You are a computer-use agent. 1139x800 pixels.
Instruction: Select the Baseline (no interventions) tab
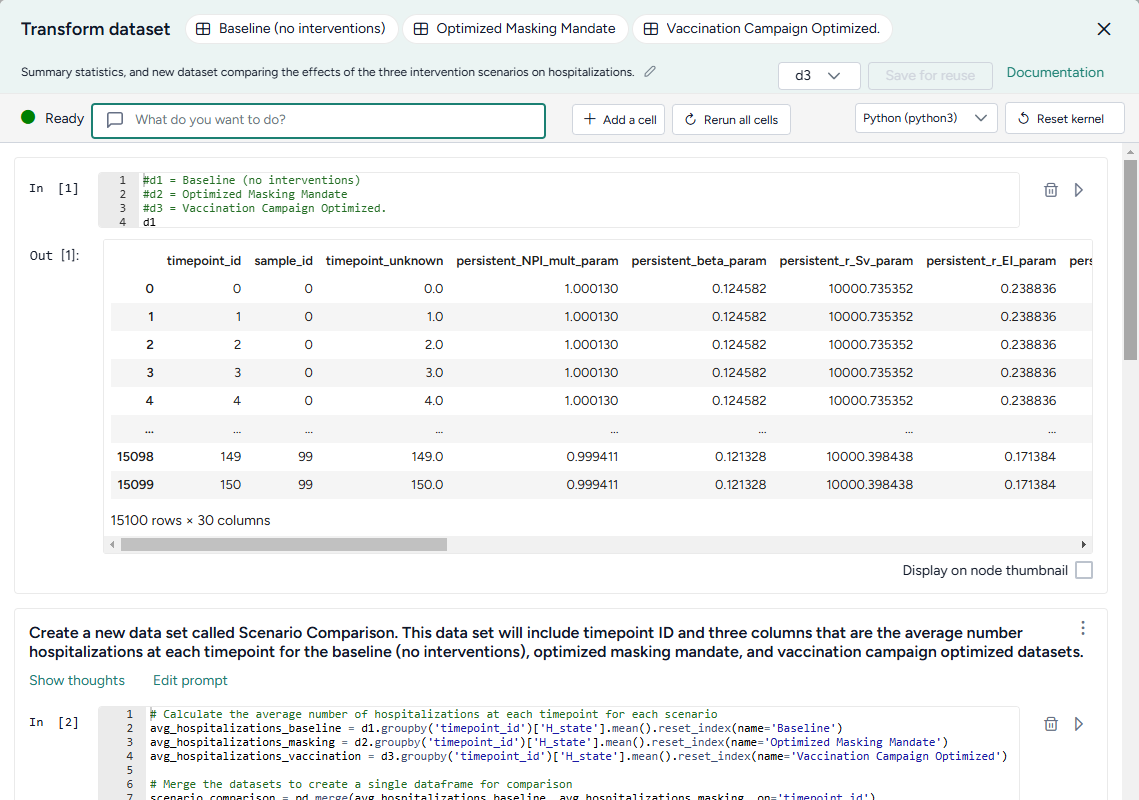(291, 28)
